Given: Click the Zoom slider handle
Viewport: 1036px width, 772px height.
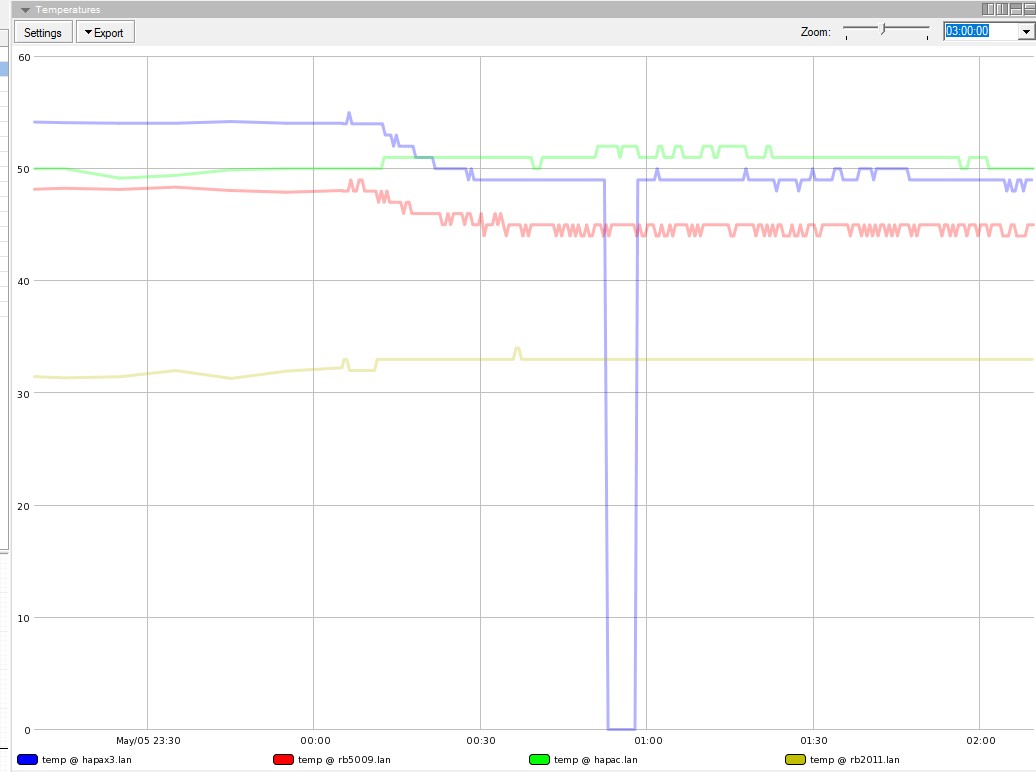Looking at the screenshot, I should click(883, 28).
